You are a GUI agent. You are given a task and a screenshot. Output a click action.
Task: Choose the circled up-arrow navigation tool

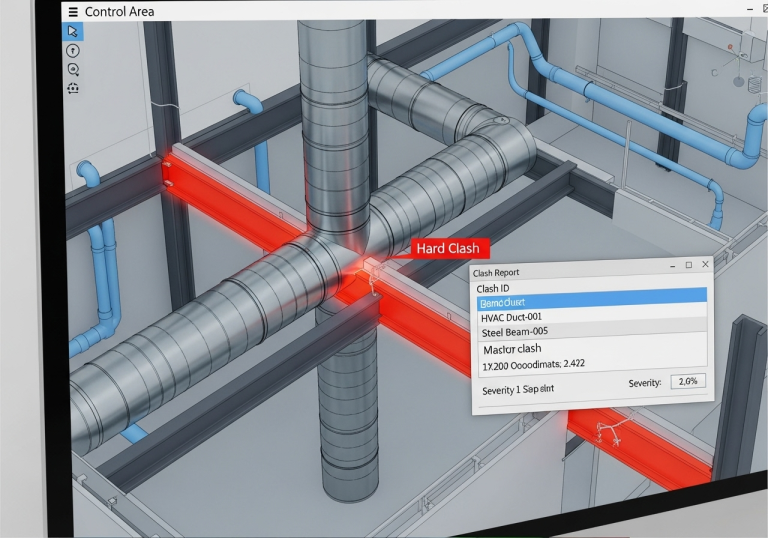(73, 50)
